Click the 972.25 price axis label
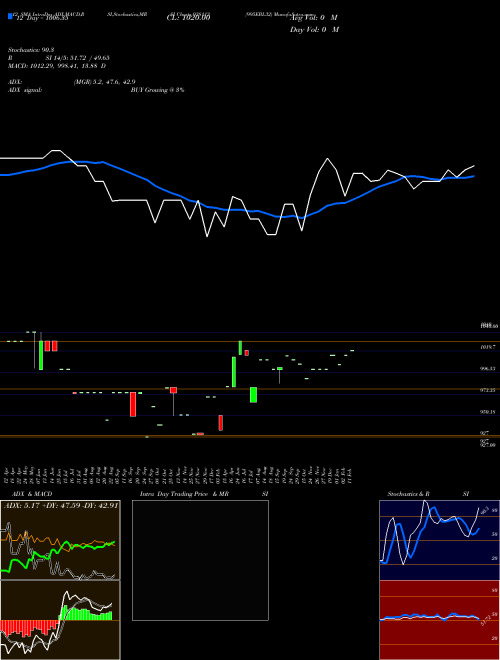The width and height of the screenshot is (500, 660). point(488,390)
